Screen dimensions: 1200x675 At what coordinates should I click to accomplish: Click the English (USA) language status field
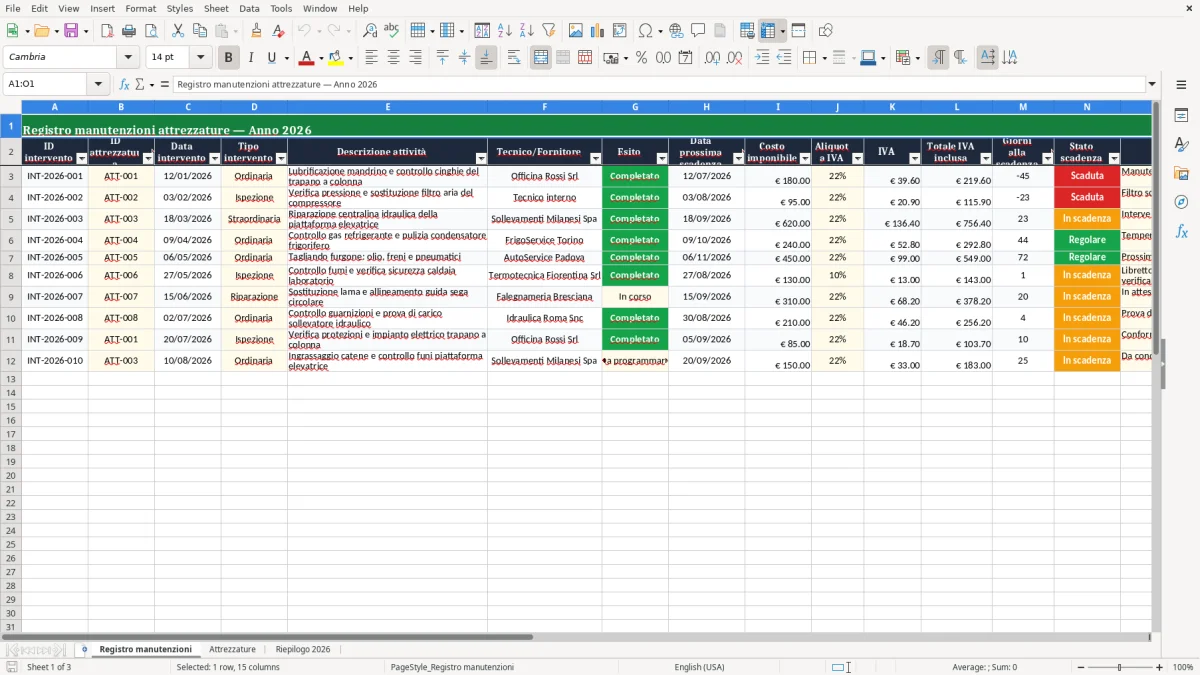700,667
